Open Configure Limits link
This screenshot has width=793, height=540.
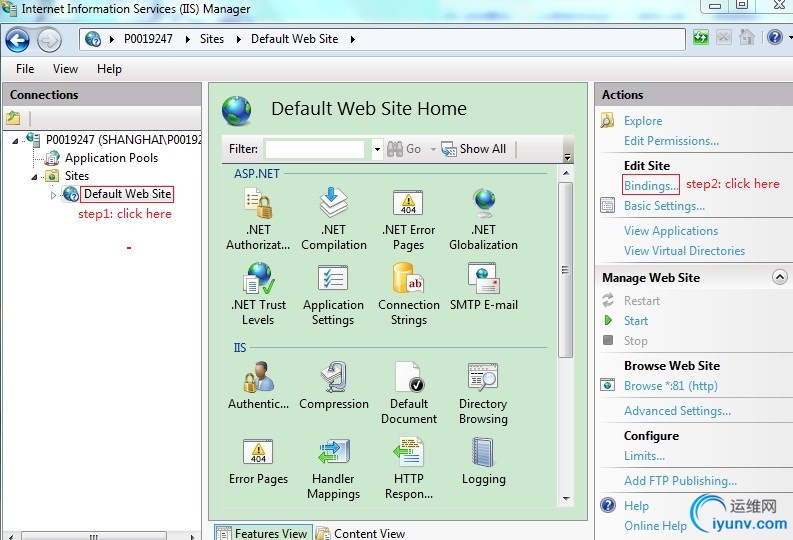point(644,456)
